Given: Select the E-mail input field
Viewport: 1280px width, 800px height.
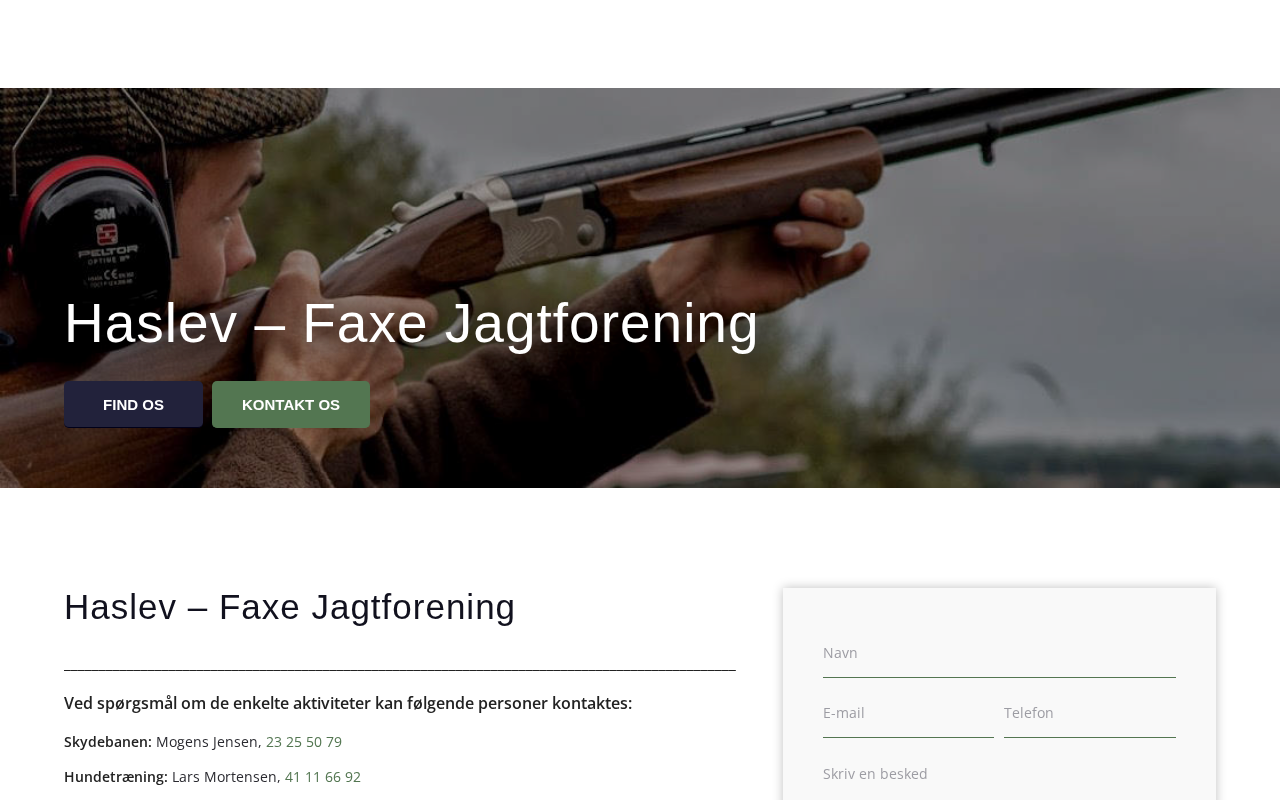Looking at the screenshot, I should pos(908,713).
